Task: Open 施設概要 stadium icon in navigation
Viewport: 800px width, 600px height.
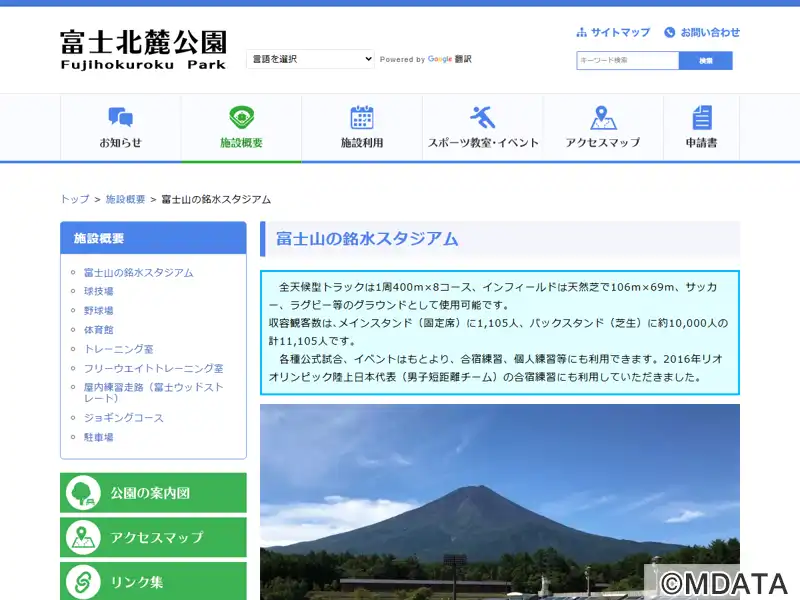Action: (x=241, y=118)
